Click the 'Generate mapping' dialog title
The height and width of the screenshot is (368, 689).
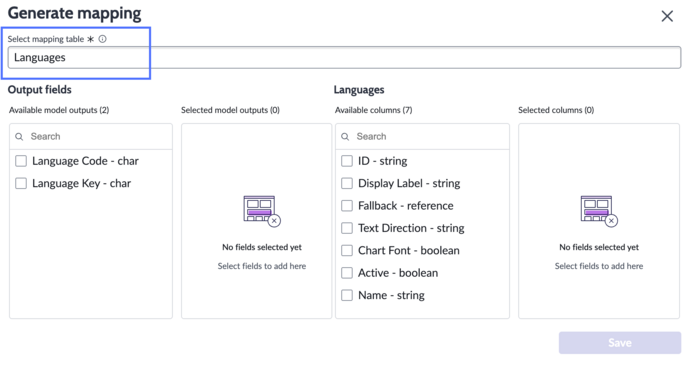tap(75, 14)
